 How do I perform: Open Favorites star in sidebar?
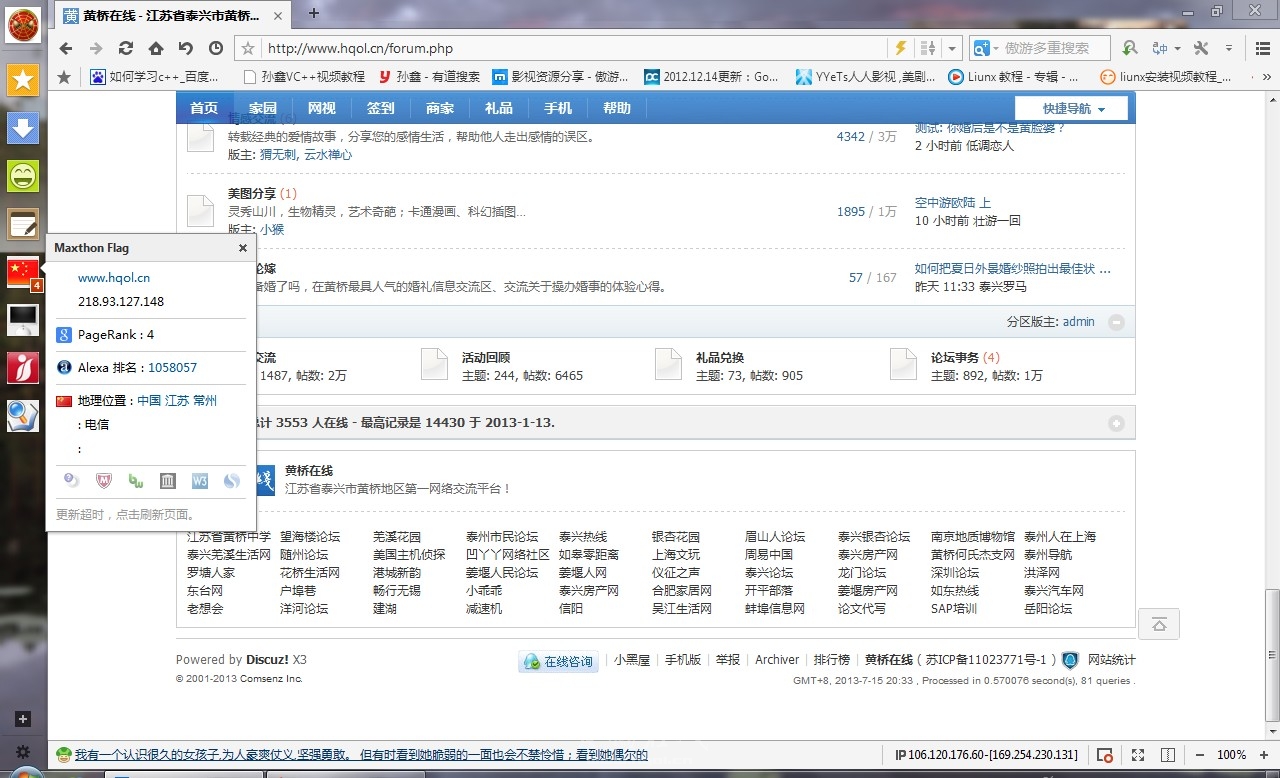[x=23, y=81]
